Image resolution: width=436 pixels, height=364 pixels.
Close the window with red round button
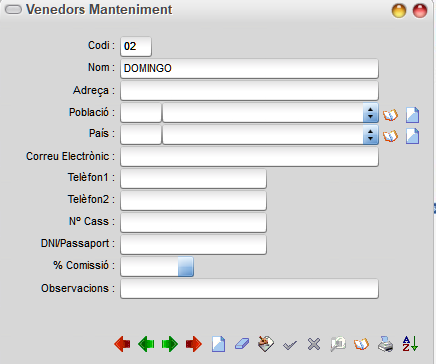(420, 10)
